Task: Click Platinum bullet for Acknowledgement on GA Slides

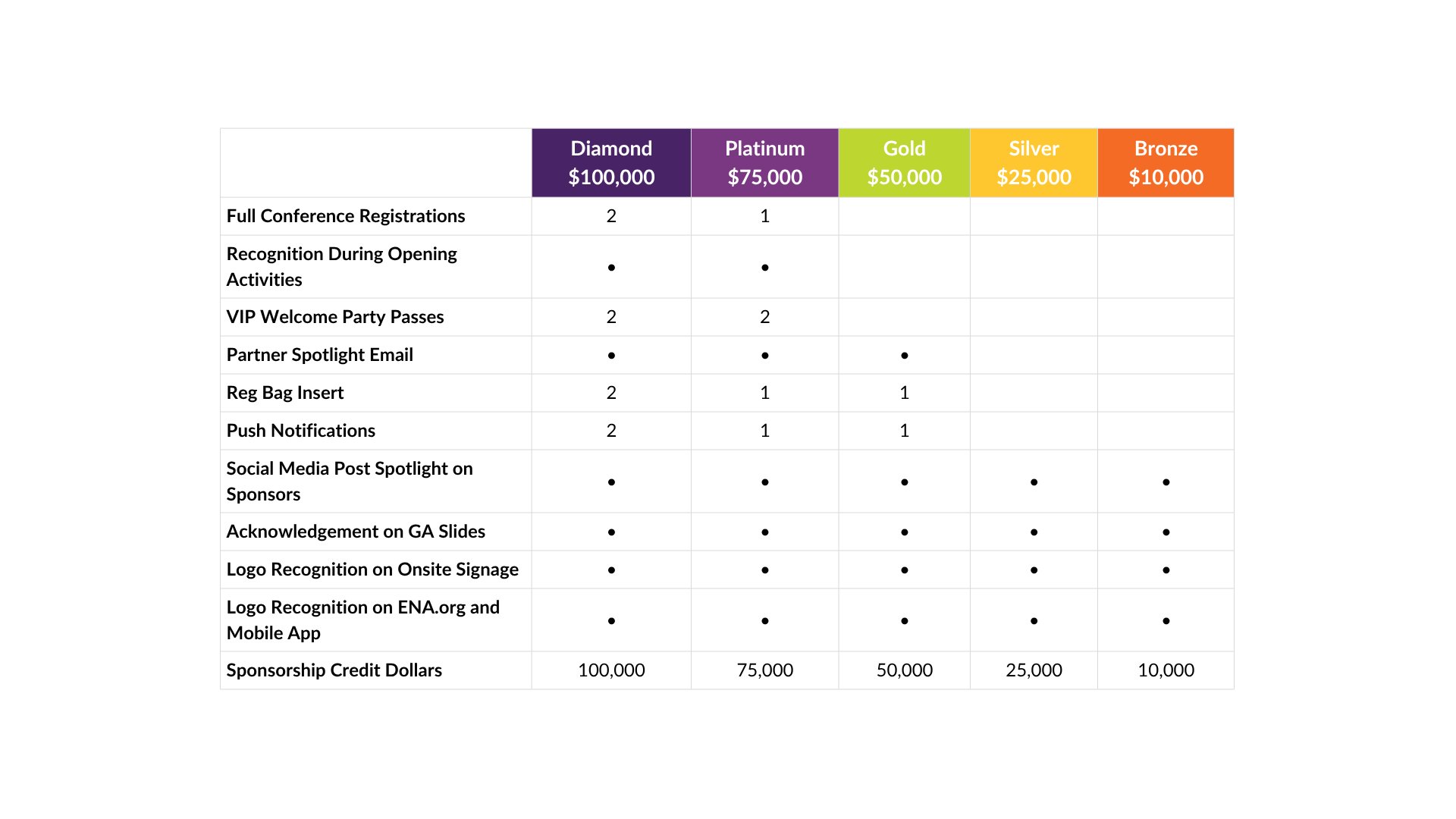Action: click(x=764, y=532)
